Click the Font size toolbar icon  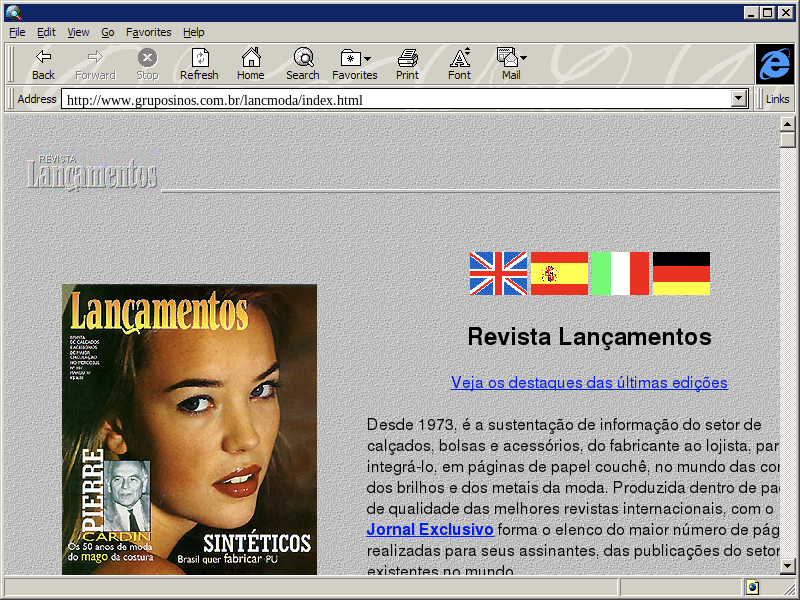tap(459, 64)
